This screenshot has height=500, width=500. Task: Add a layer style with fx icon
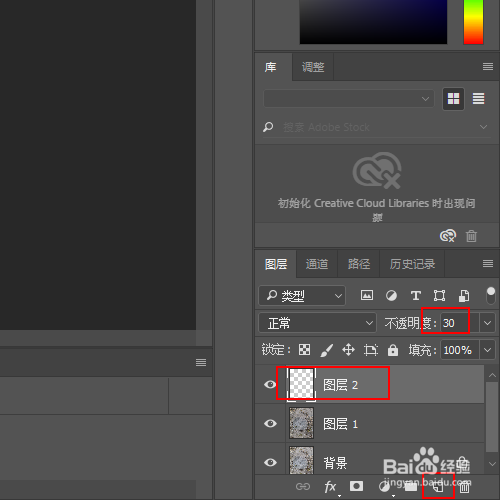point(330,487)
